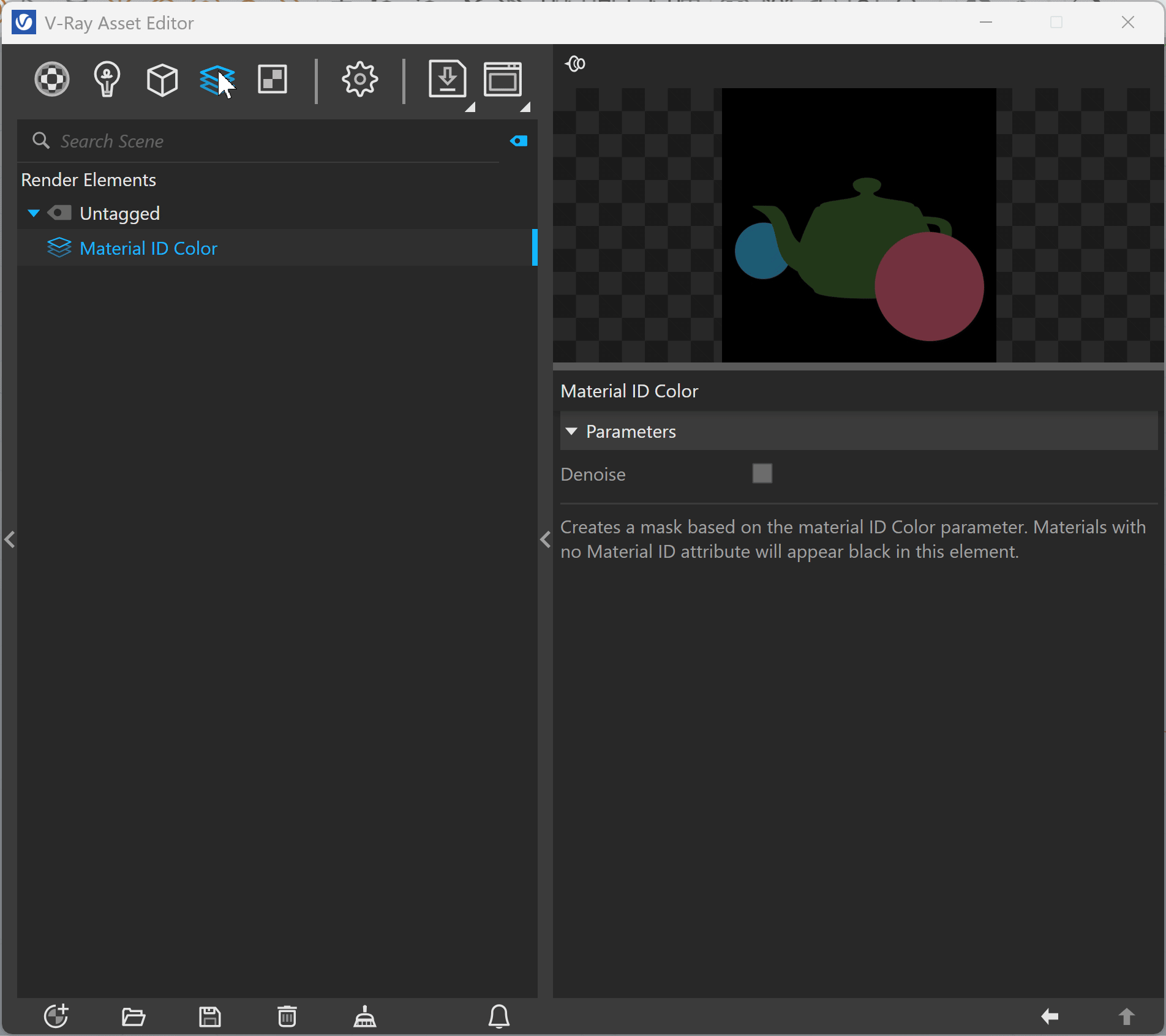This screenshot has height=1036, width=1166.
Task: Click the preview render swirl icon
Action: (x=576, y=64)
